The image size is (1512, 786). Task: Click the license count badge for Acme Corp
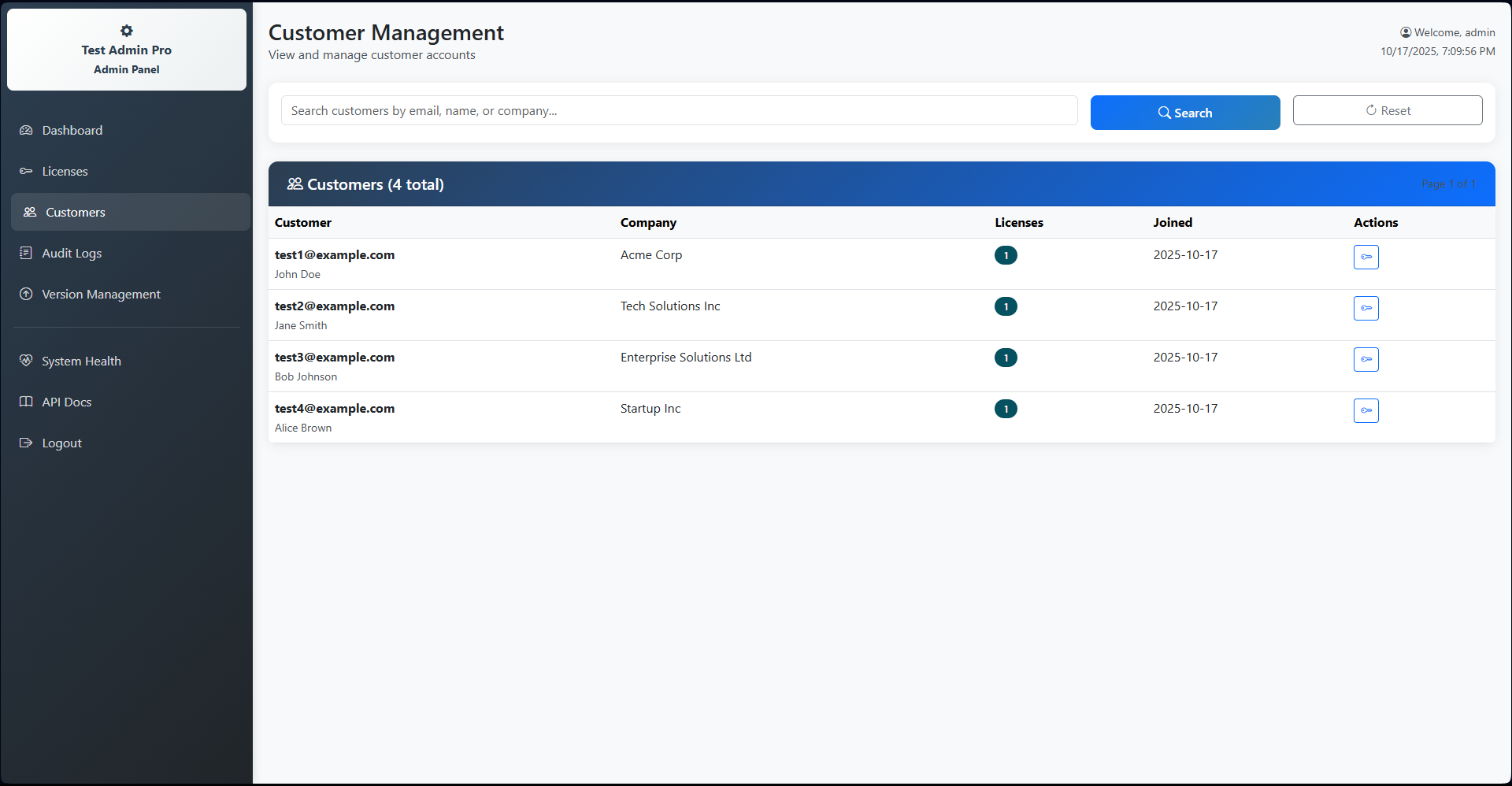click(x=1006, y=255)
